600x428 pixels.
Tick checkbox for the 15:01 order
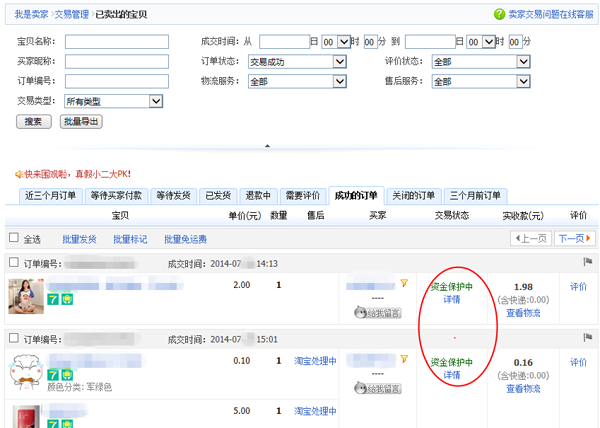pos(14,338)
